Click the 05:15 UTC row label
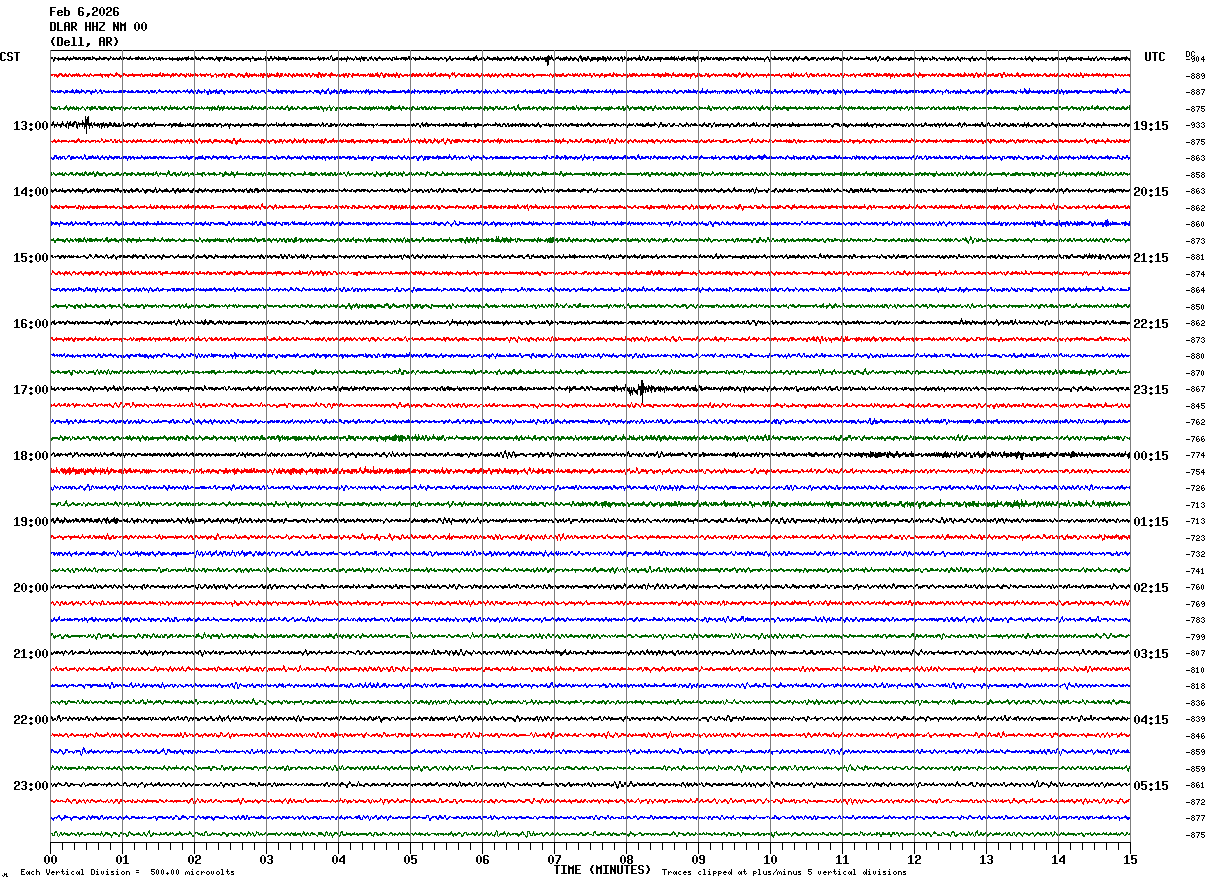The width and height of the screenshot is (1210, 886). coord(1151,786)
